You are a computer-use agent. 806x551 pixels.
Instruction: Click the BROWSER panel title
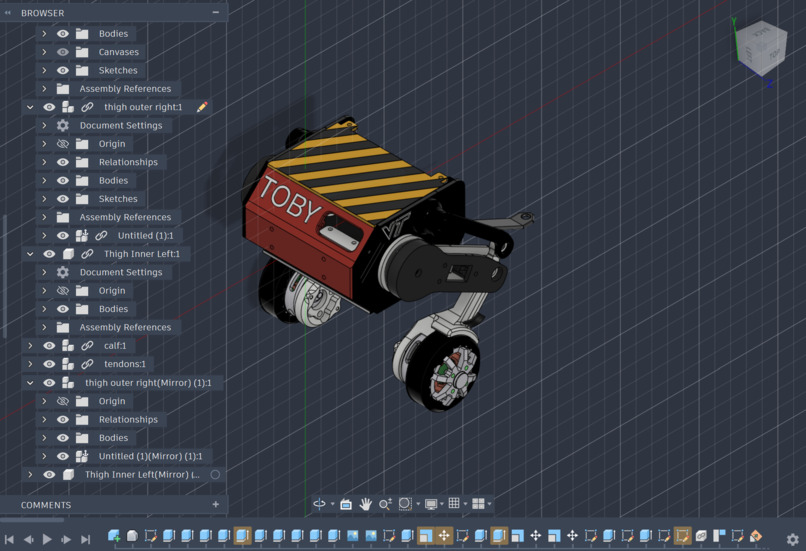click(x=43, y=13)
